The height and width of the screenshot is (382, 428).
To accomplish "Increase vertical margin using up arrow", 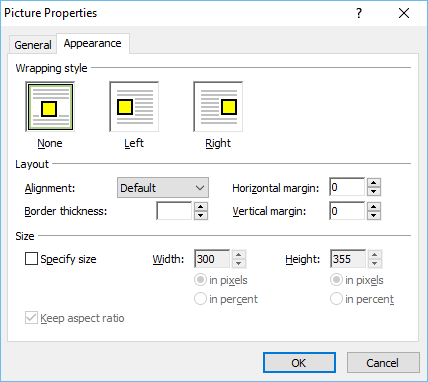I will [x=374, y=207].
